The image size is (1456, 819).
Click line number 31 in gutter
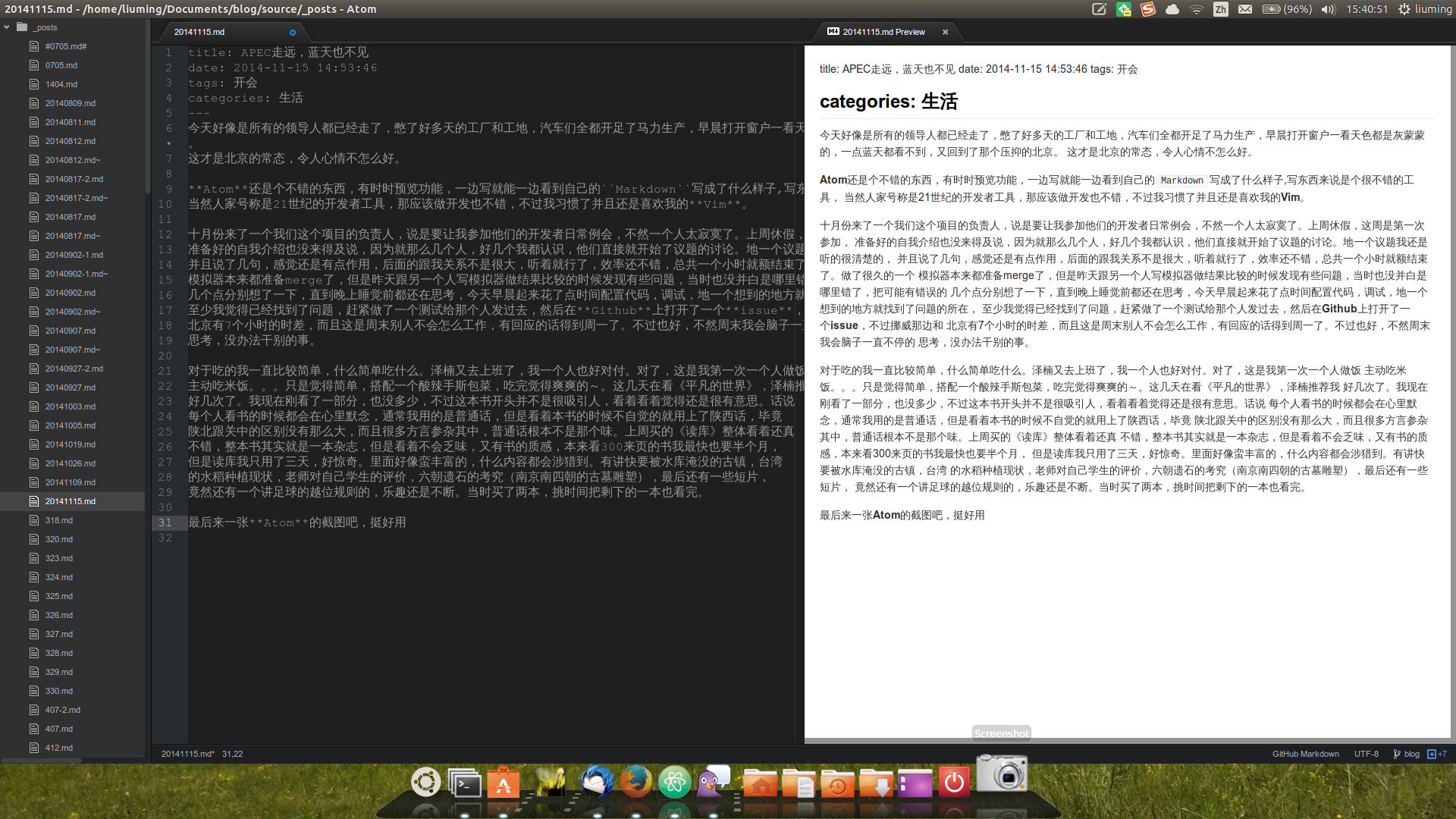165,522
